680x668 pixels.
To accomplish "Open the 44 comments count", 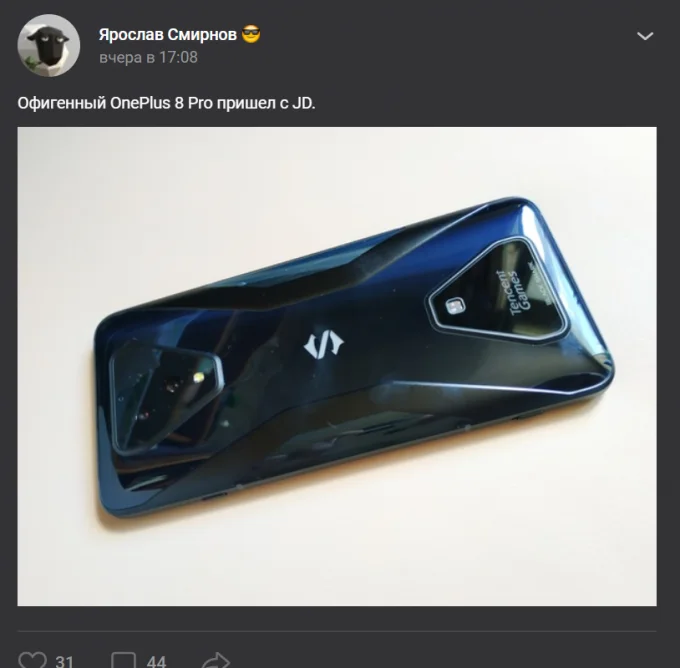I will pos(156,661).
